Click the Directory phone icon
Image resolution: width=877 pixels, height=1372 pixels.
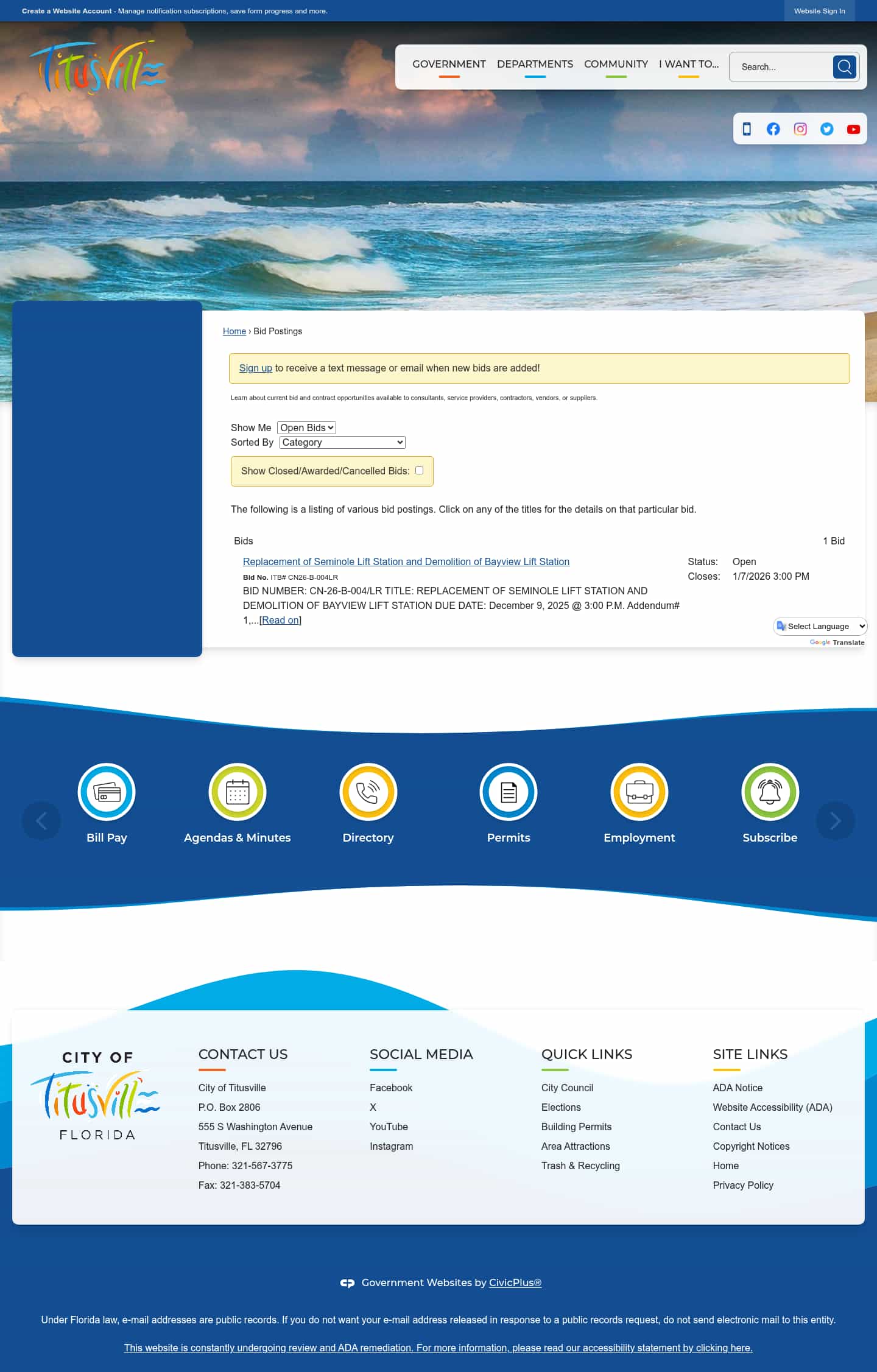368,792
